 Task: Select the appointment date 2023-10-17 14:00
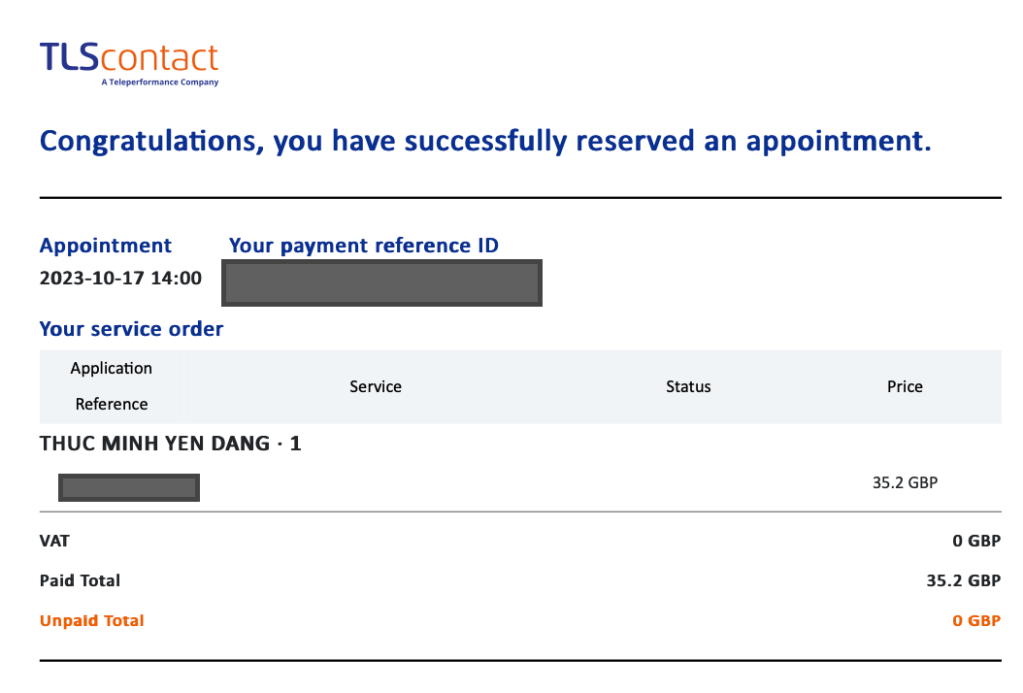click(x=120, y=279)
